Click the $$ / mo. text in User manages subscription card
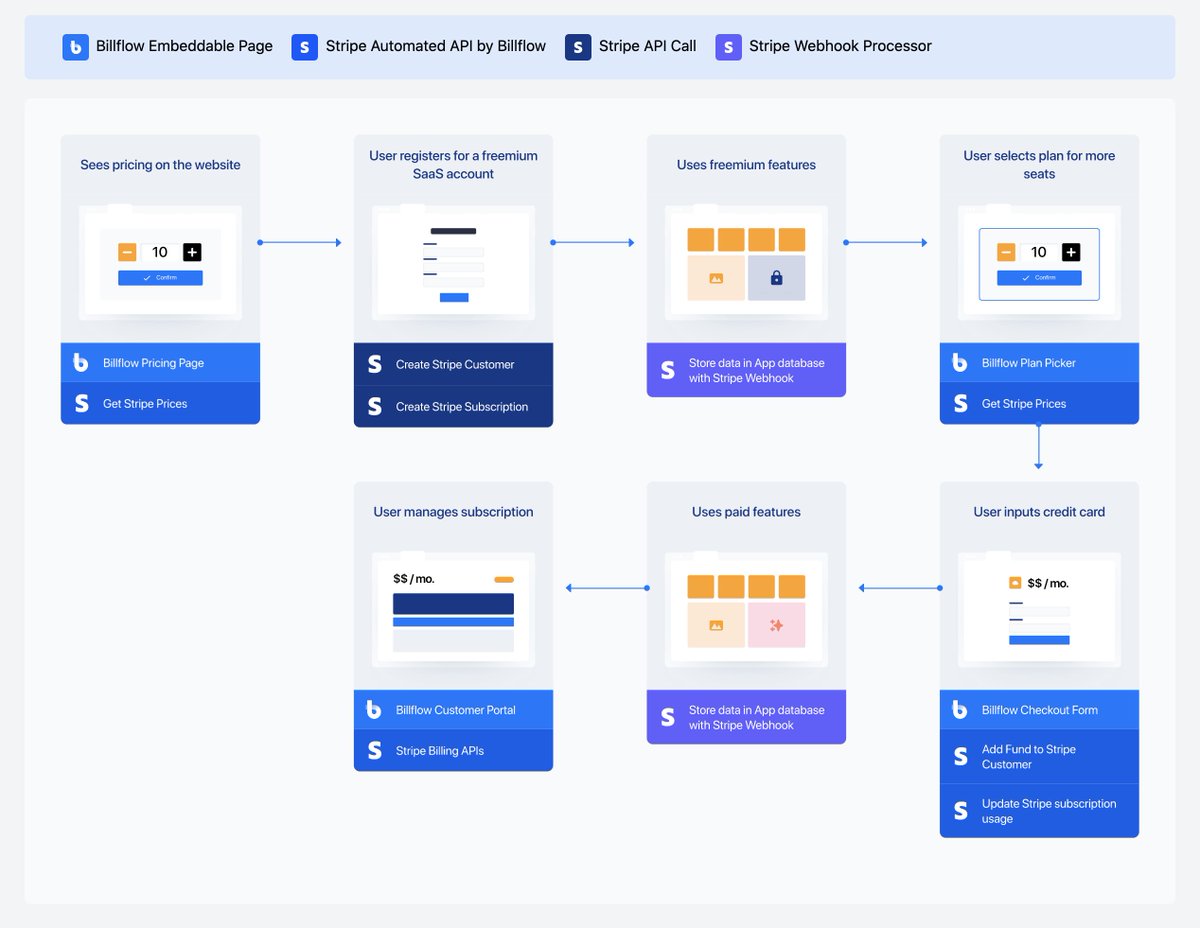Image resolution: width=1200 pixels, height=928 pixels. [414, 579]
